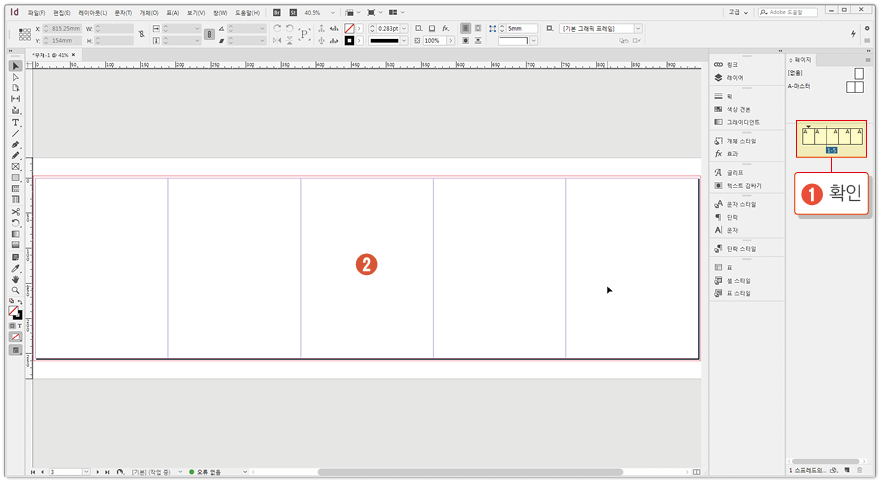The width and height of the screenshot is (880, 481).
Task: Select the Type tool
Action: (16, 122)
